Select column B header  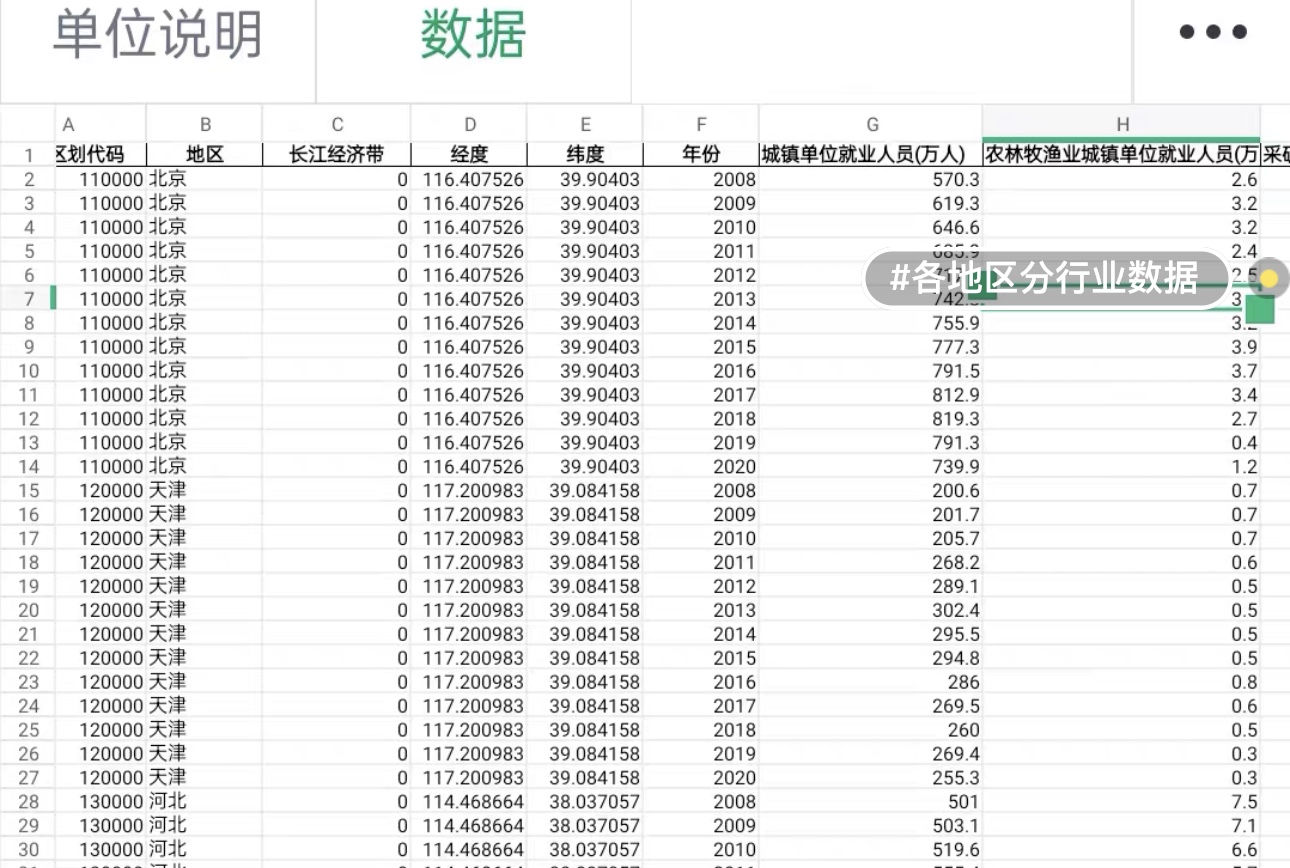point(205,124)
